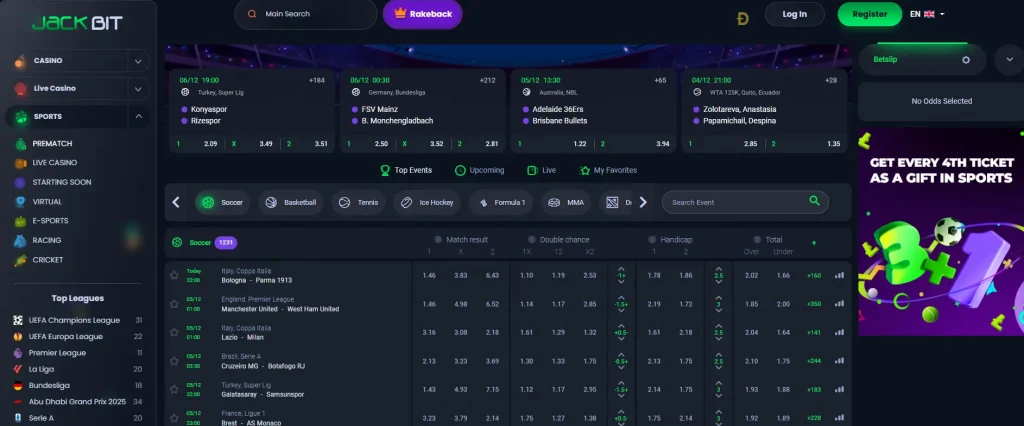Choose the Tennis sport filter
Image resolution: width=1024 pixels, height=426 pixels.
[x=359, y=203]
